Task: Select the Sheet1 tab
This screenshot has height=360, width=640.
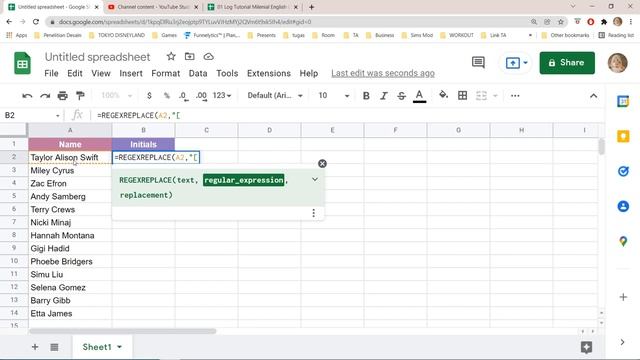Action: (x=102, y=347)
